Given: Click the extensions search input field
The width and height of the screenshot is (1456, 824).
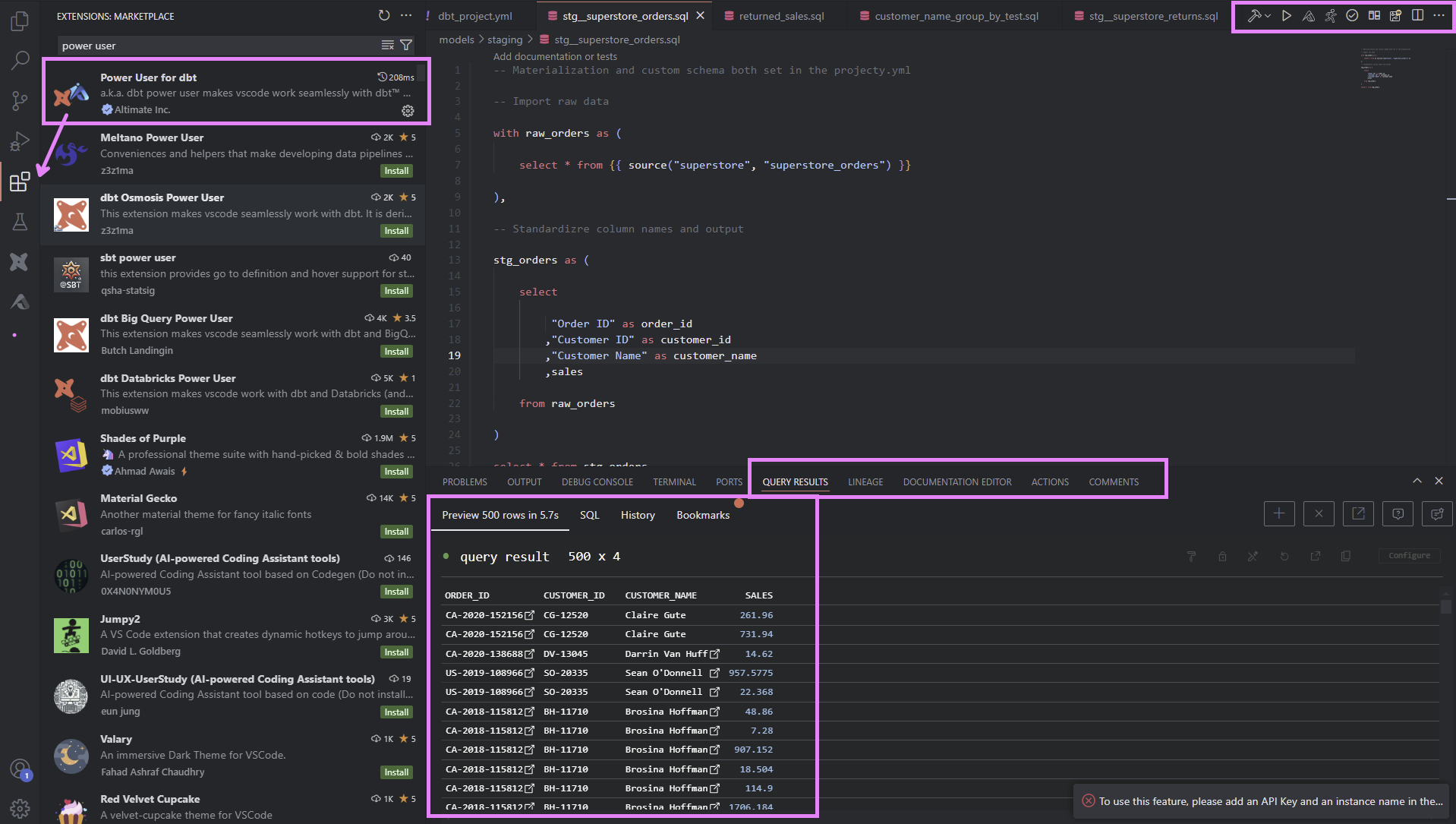Looking at the screenshot, I should 216,46.
